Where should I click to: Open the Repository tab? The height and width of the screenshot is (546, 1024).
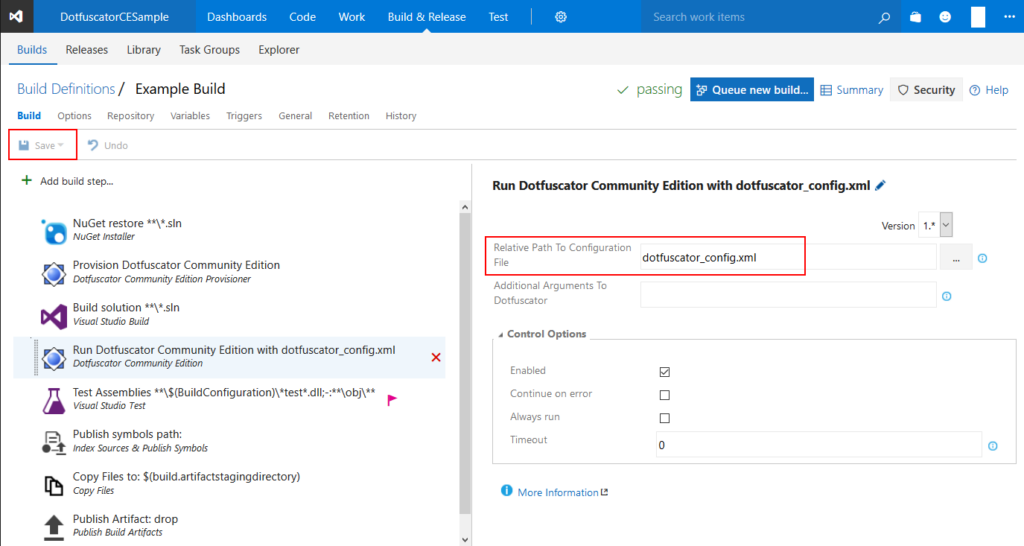[x=131, y=116]
